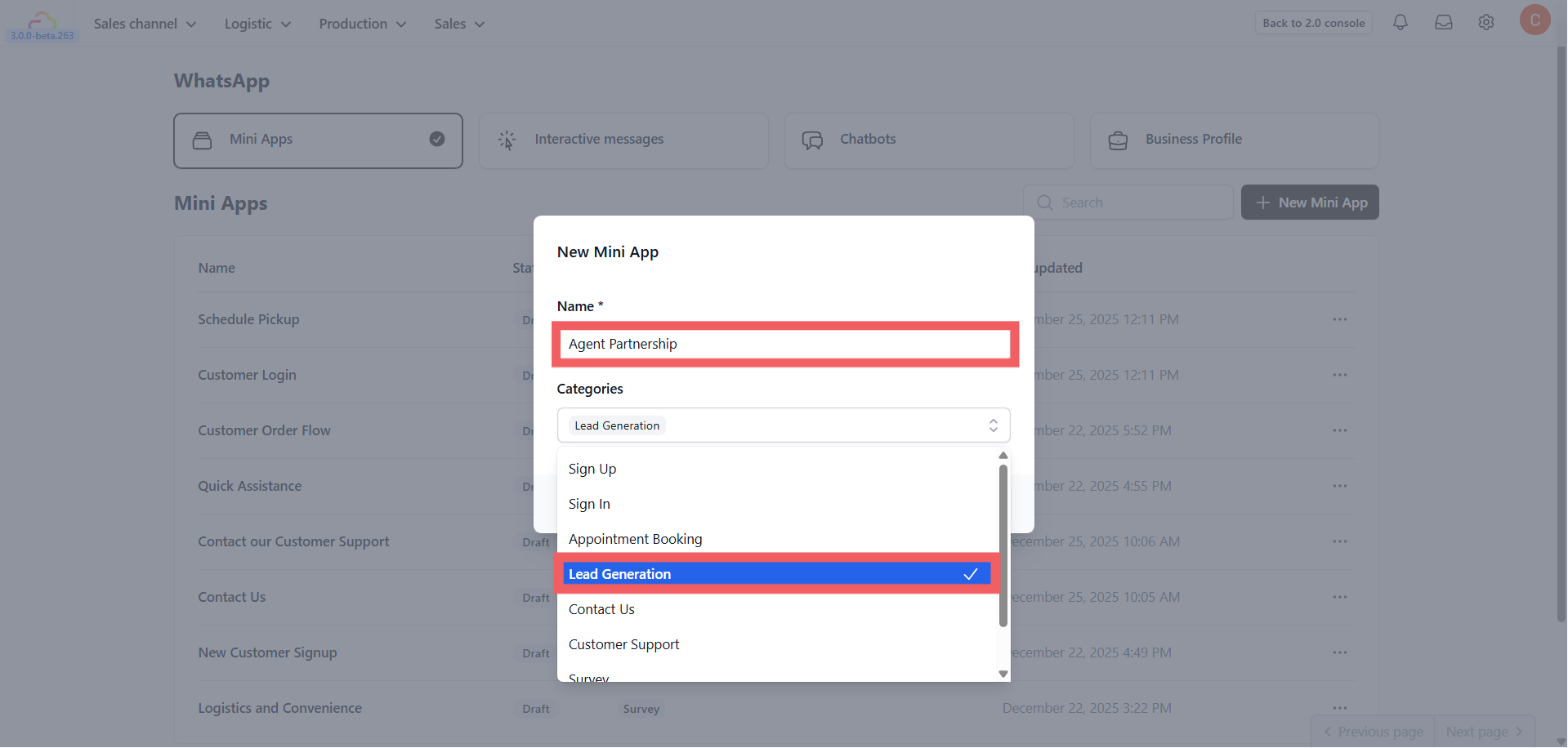
Task: Click the dropdown list scrollbar thumb
Action: point(1003,545)
